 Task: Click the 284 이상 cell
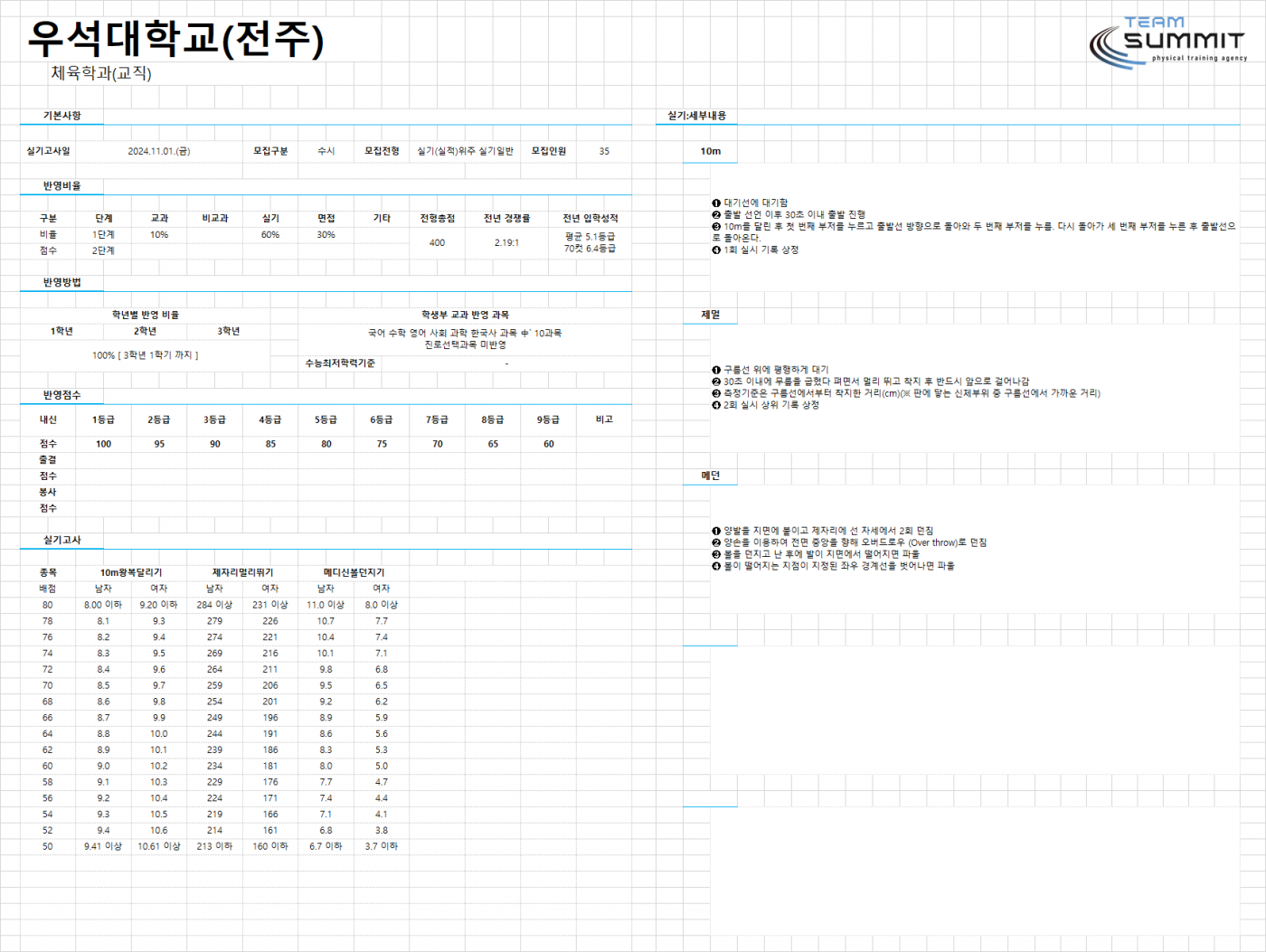click(x=214, y=606)
